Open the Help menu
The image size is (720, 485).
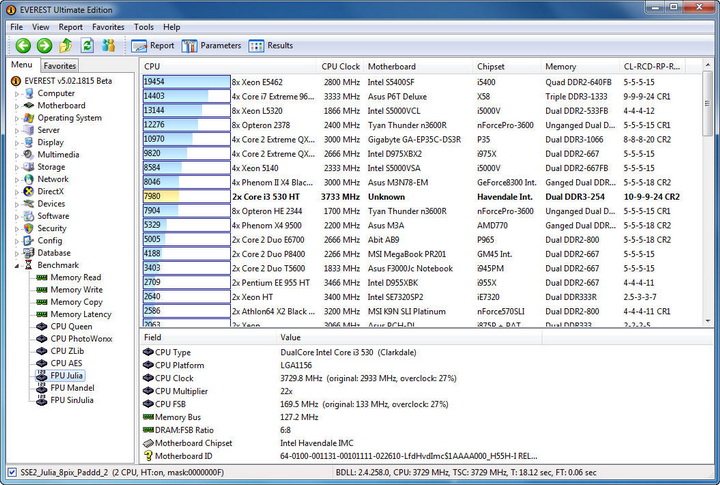[x=171, y=27]
